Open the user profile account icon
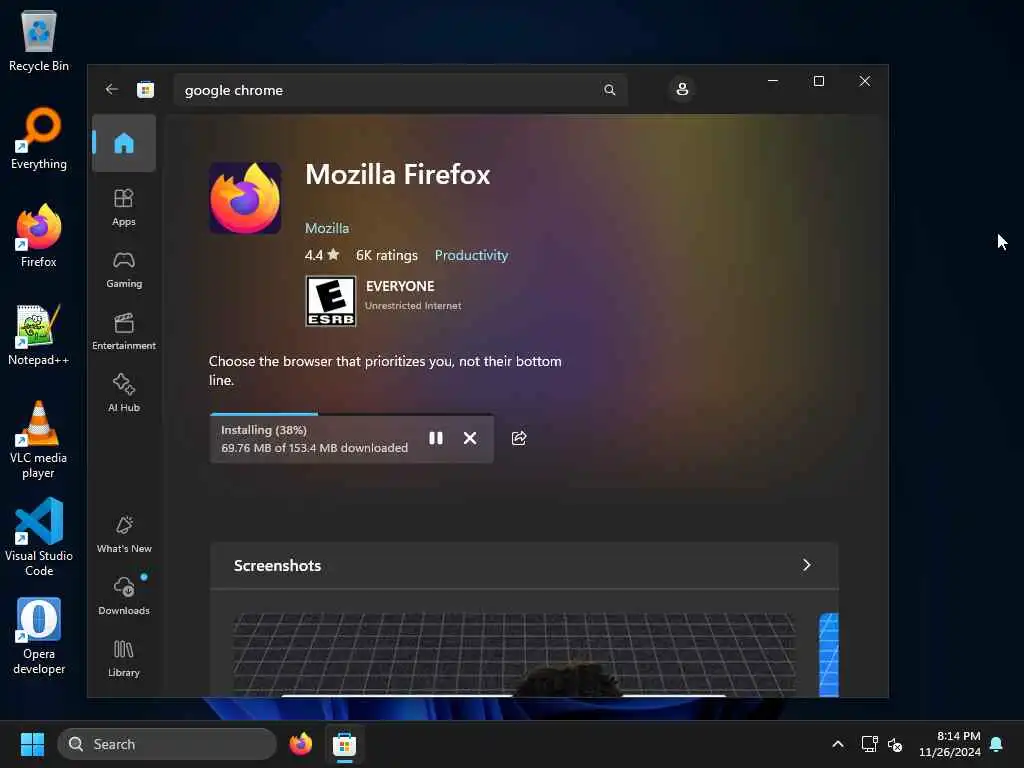The image size is (1024, 768). point(682,89)
